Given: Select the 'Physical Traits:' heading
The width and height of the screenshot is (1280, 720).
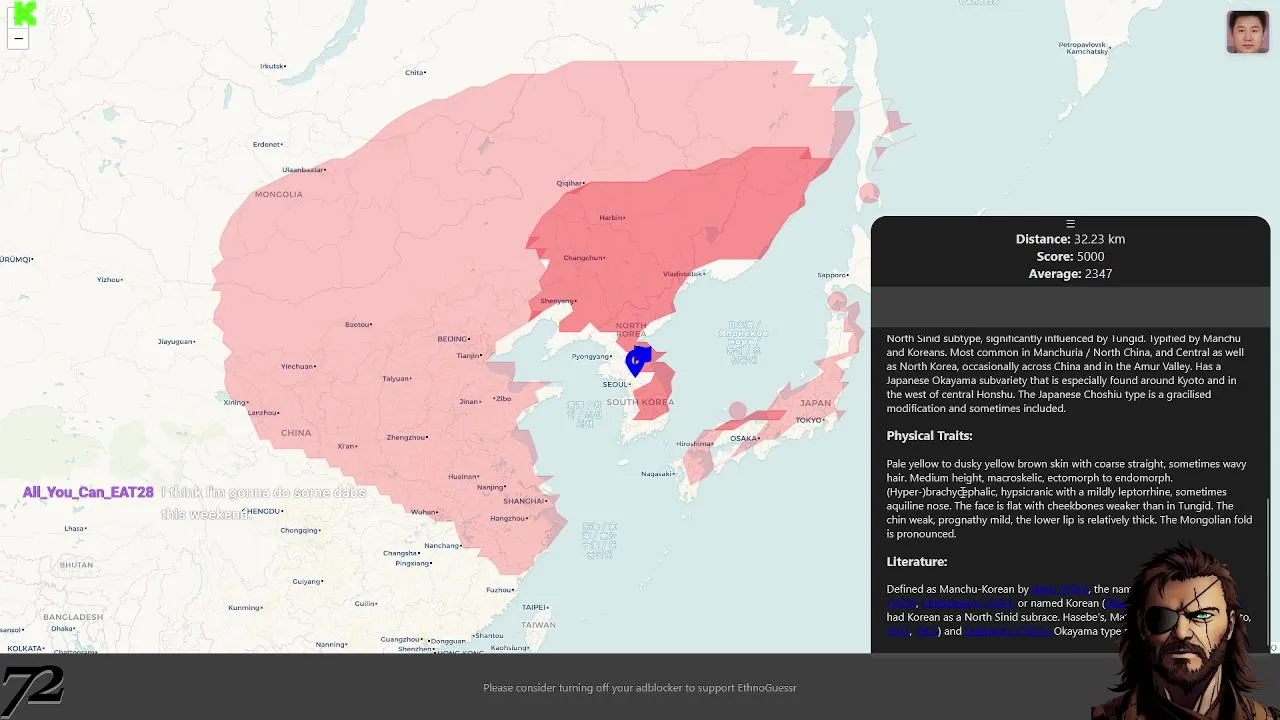Looking at the screenshot, I should [x=929, y=435].
